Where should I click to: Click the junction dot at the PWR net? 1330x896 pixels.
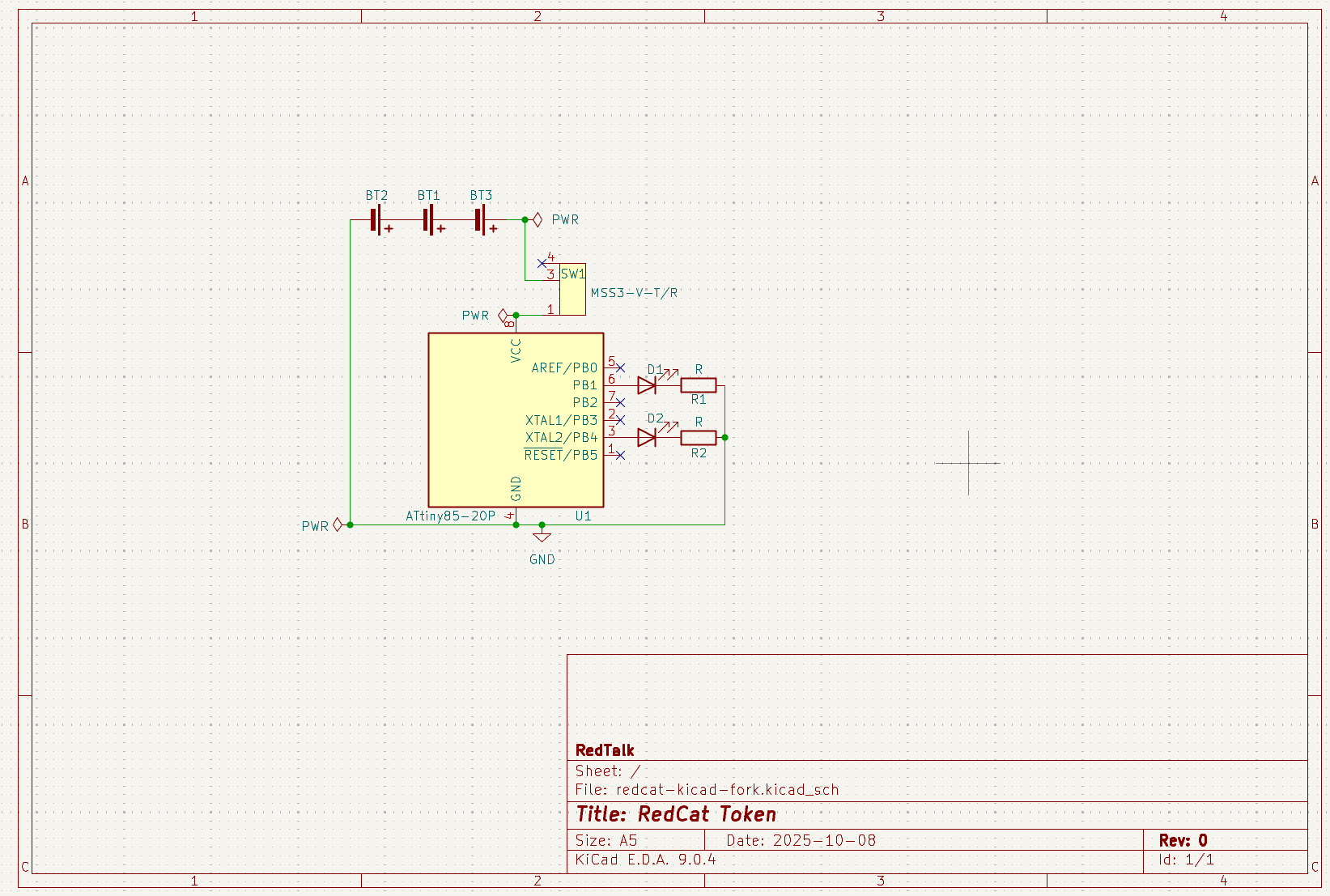click(x=525, y=219)
